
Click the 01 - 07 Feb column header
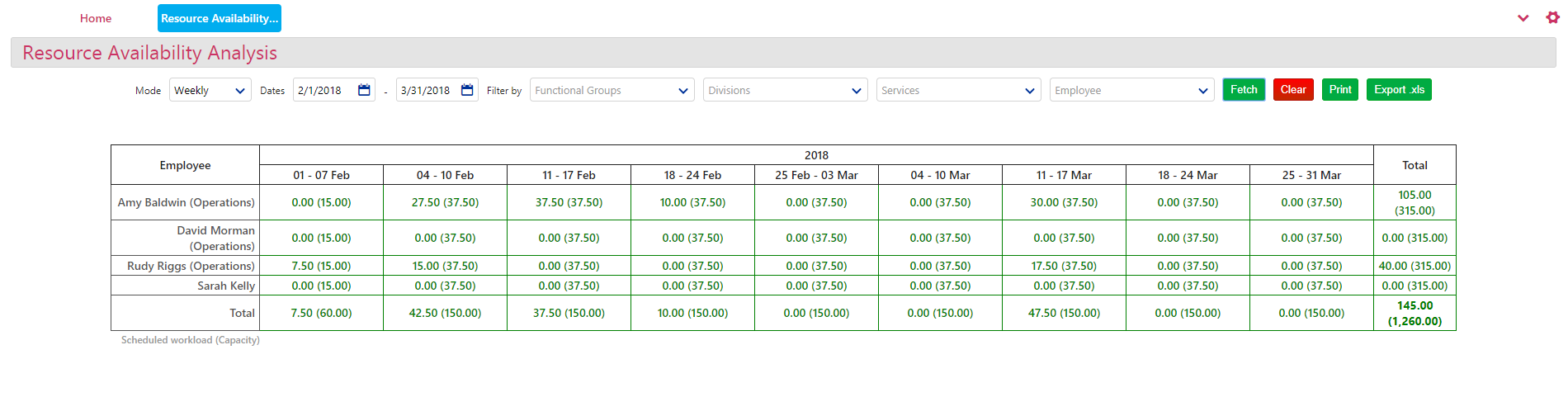(x=321, y=175)
